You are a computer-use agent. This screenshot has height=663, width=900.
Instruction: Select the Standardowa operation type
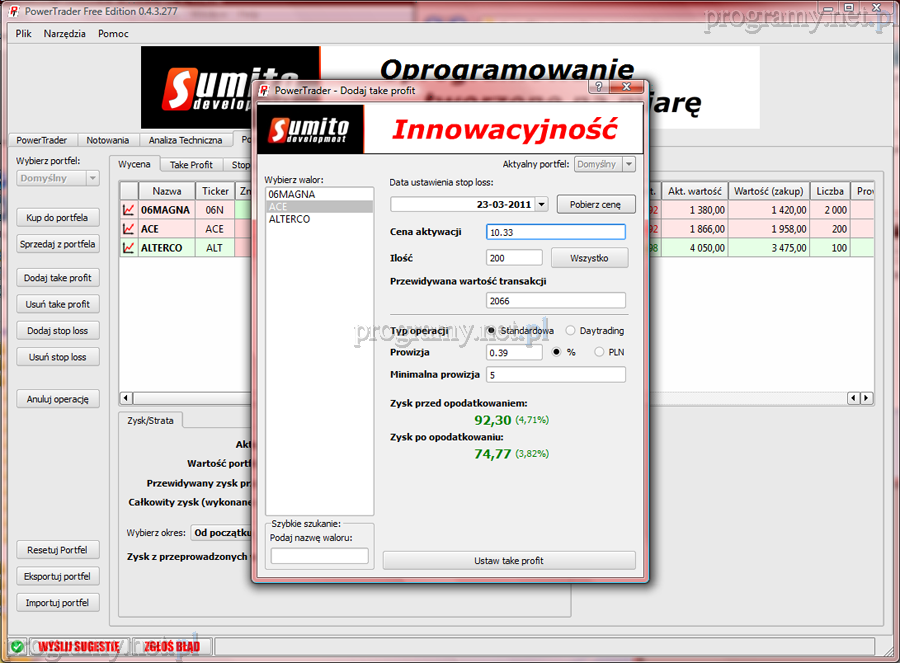click(x=491, y=330)
